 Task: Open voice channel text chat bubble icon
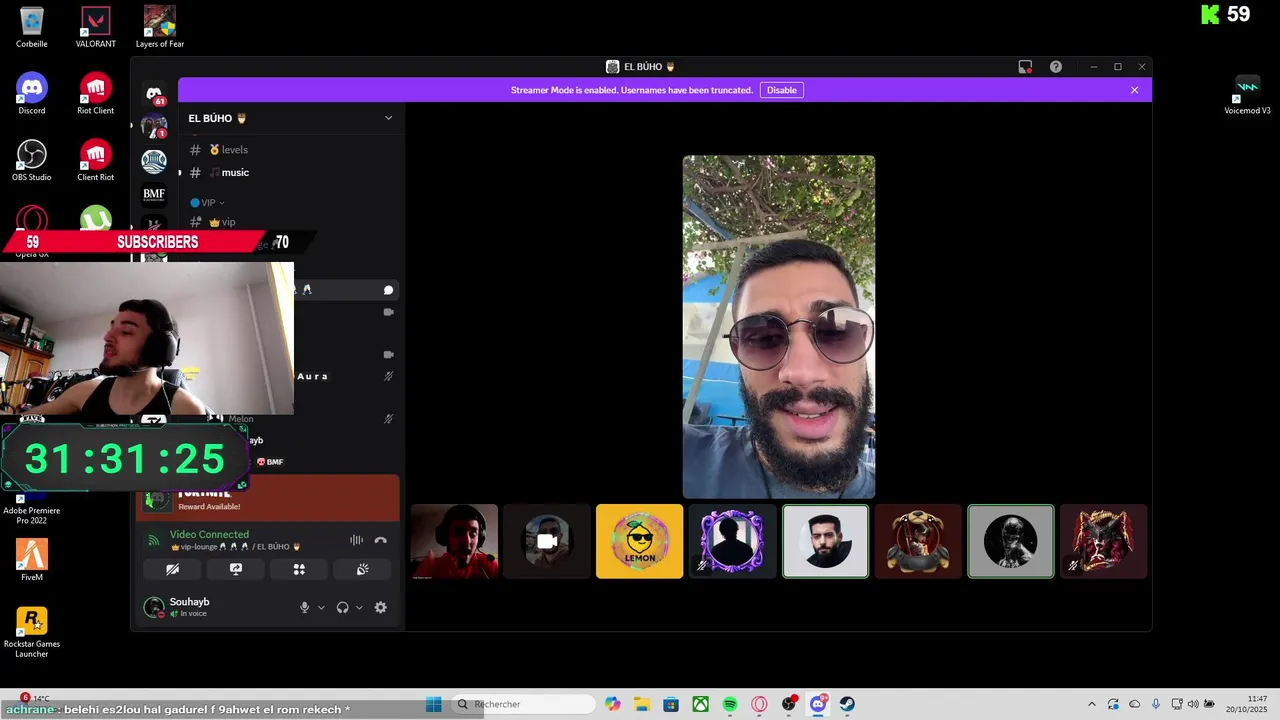coord(388,290)
